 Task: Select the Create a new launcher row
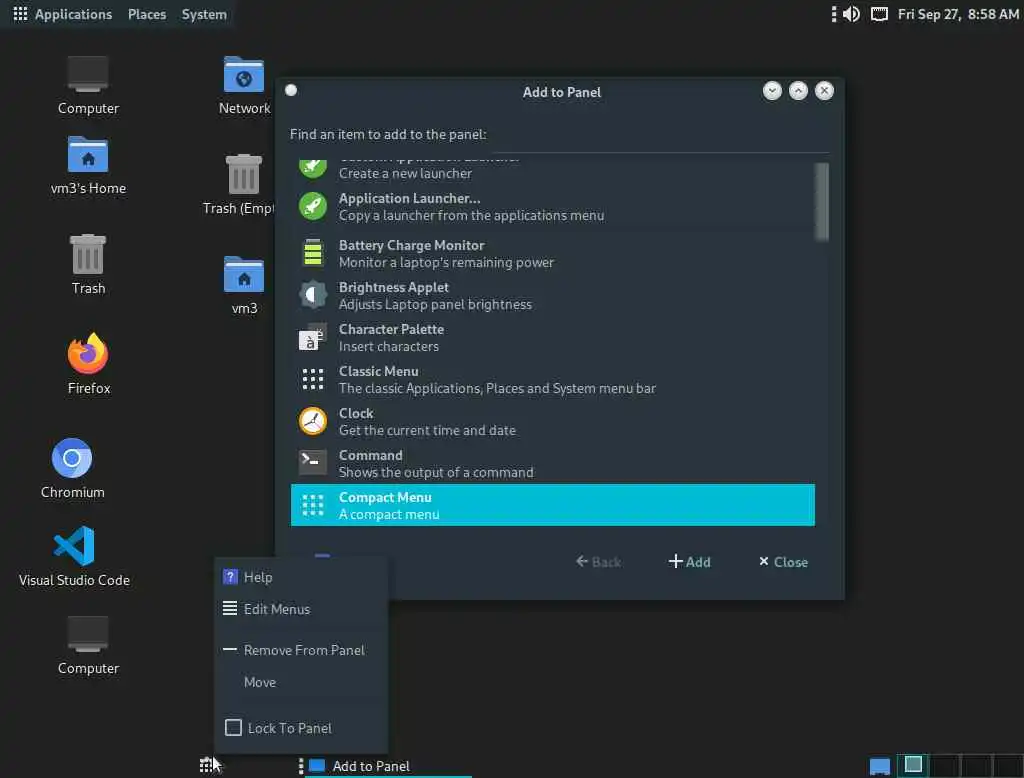coord(552,170)
